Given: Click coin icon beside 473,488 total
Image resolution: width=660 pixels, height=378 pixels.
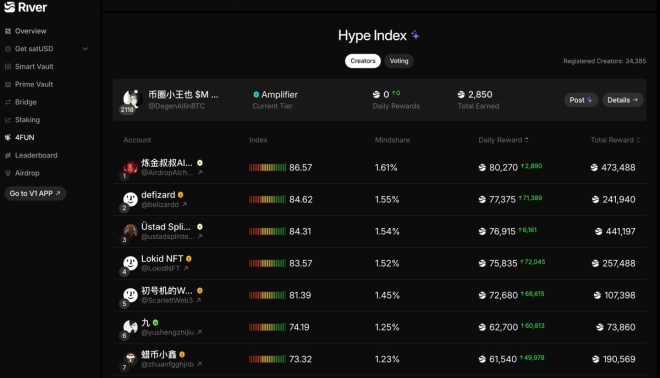Looking at the screenshot, I should (x=594, y=168).
